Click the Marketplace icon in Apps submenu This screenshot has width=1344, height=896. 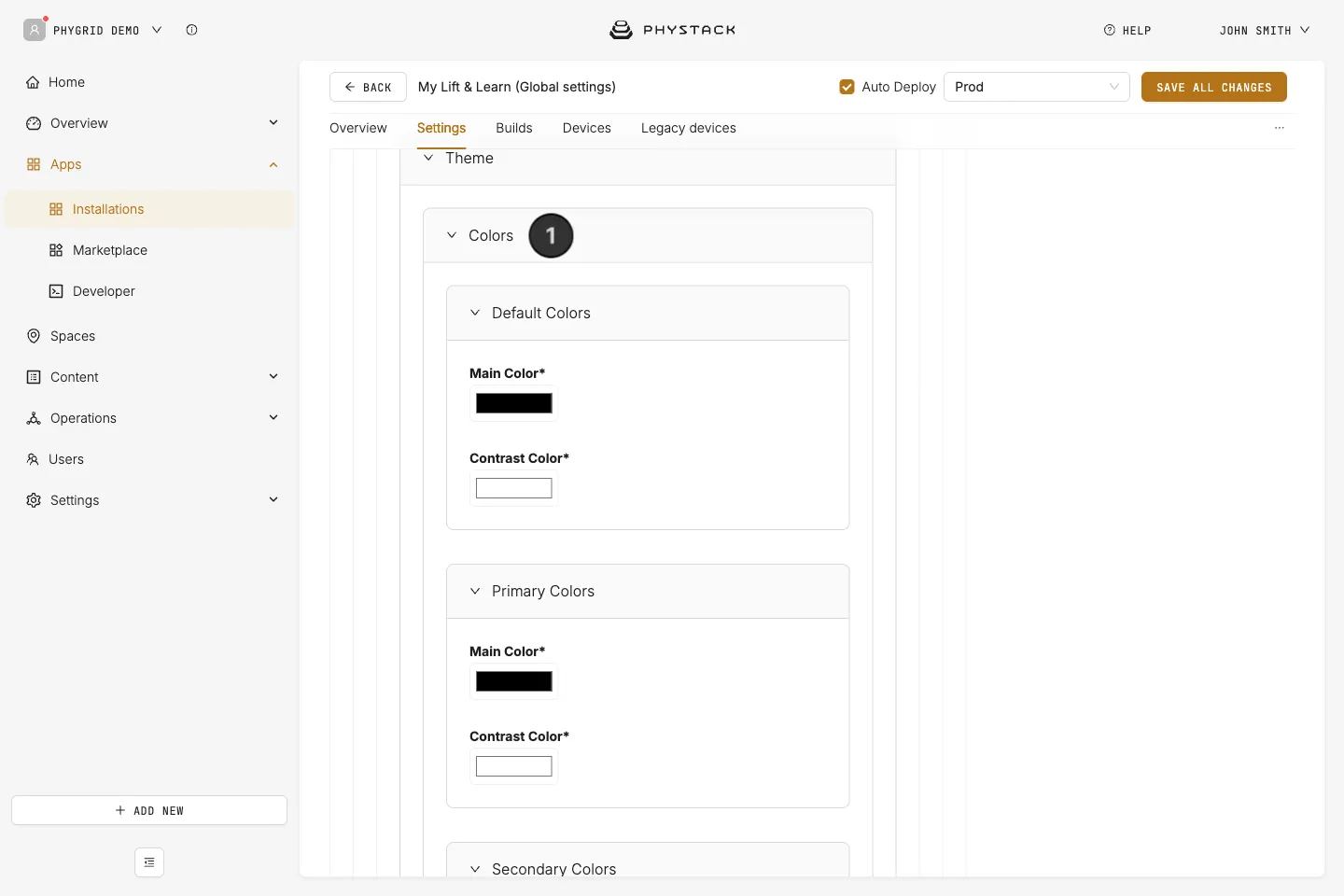coord(56,250)
